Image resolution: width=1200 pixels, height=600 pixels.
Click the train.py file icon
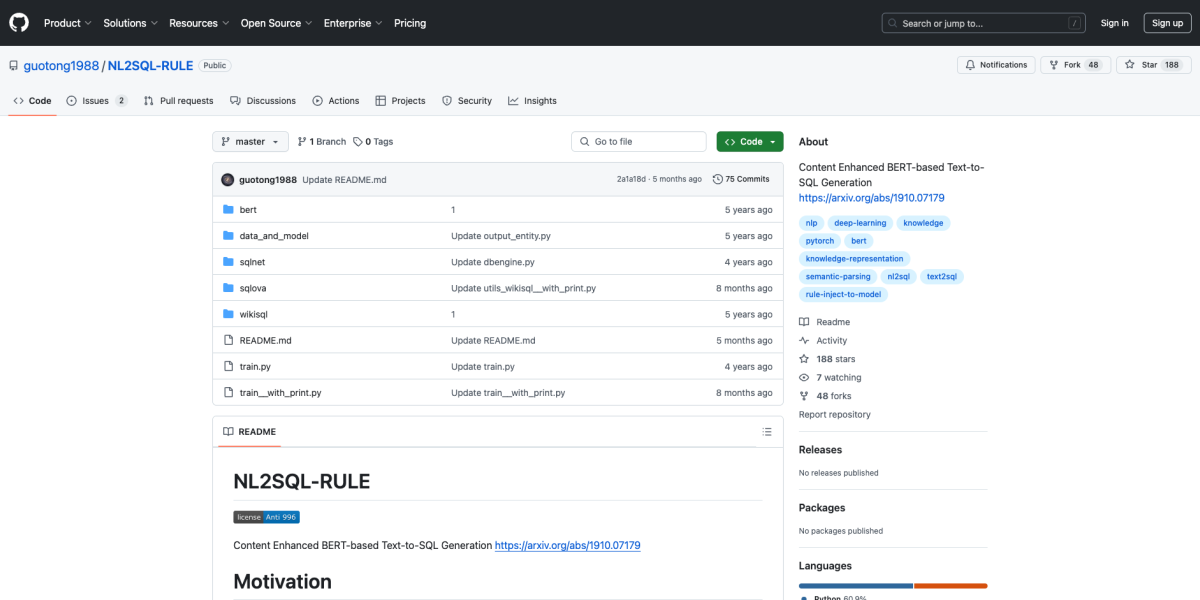pos(228,367)
